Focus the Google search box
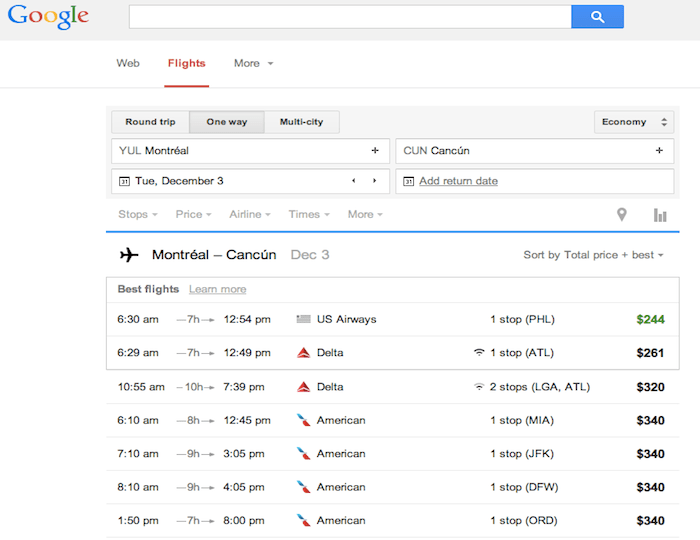700x540 pixels. coord(350,17)
